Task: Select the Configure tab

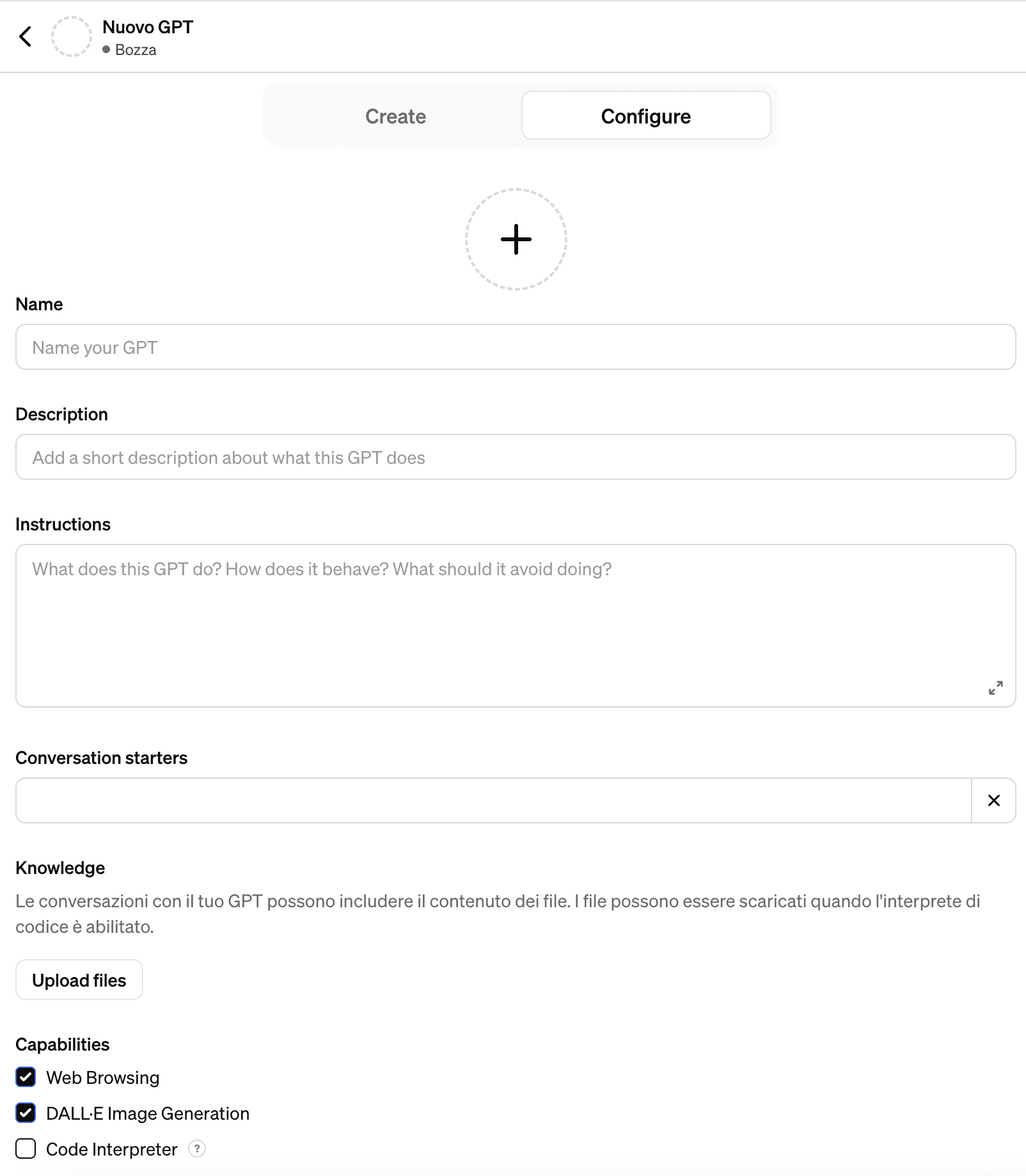Action: click(645, 116)
